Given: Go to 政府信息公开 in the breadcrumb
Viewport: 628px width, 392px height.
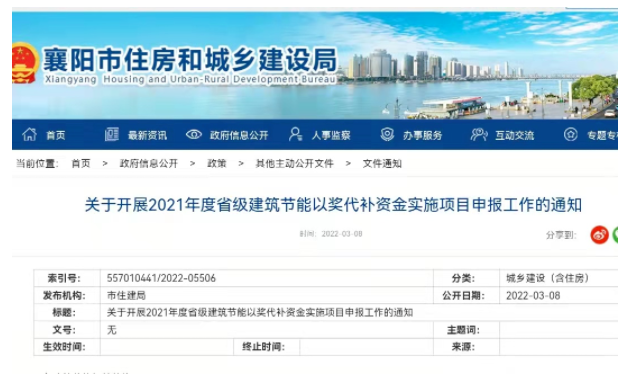Looking at the screenshot, I should click(149, 163).
